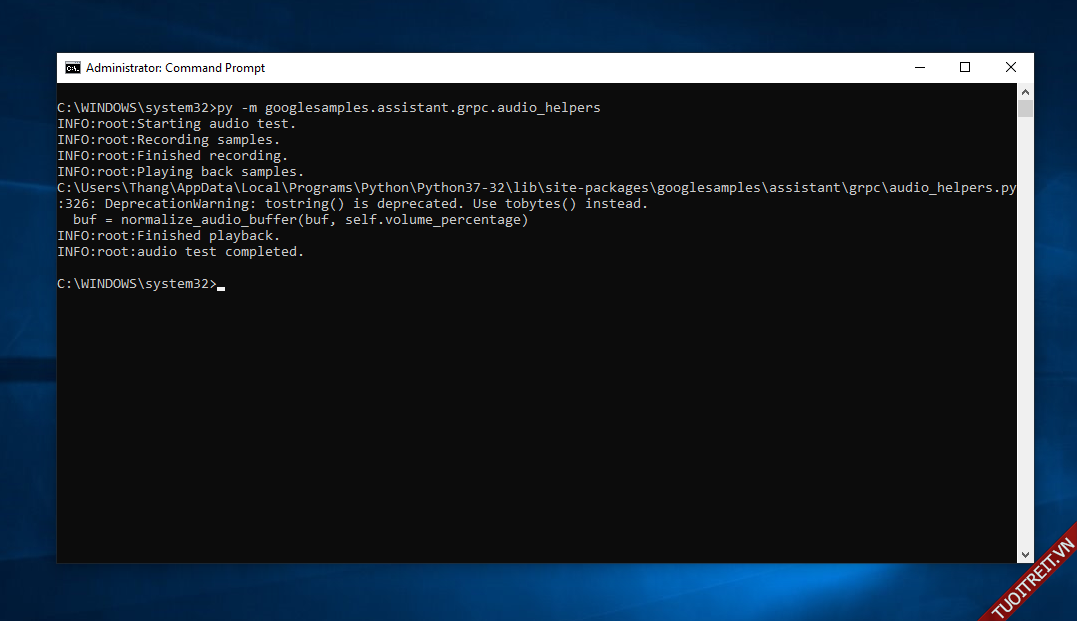Open the Command Prompt system menu icon
1077x621 pixels.
(x=73, y=68)
